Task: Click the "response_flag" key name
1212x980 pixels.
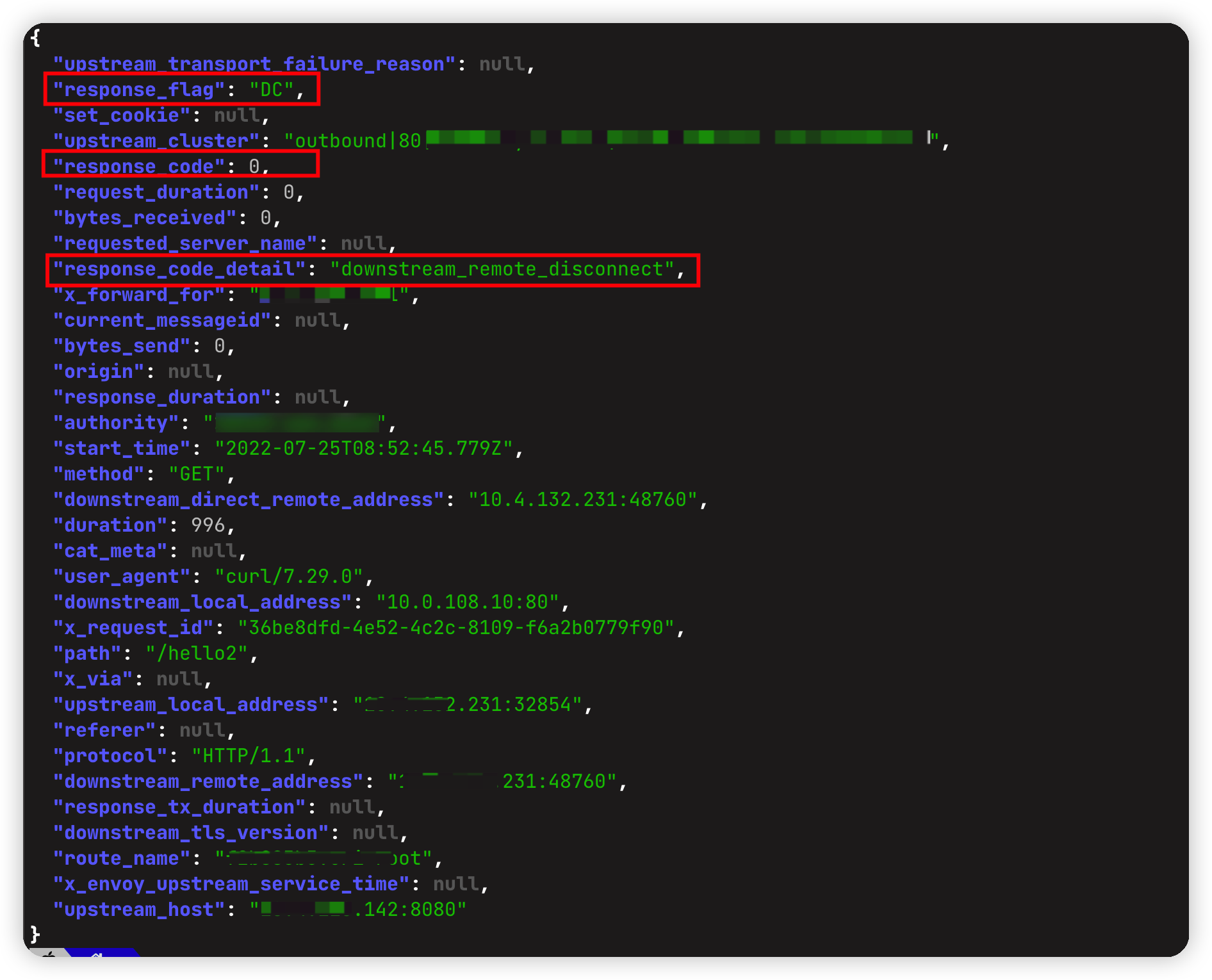Action: click(x=139, y=90)
